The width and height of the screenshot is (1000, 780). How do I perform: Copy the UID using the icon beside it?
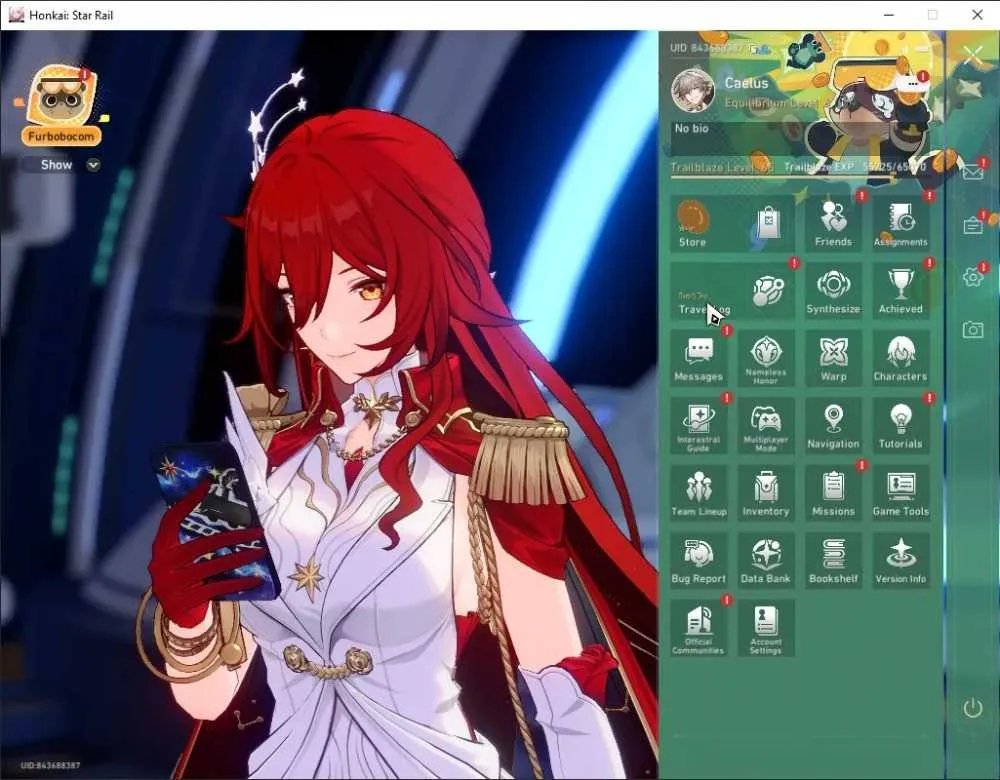pyautogui.click(x=753, y=48)
